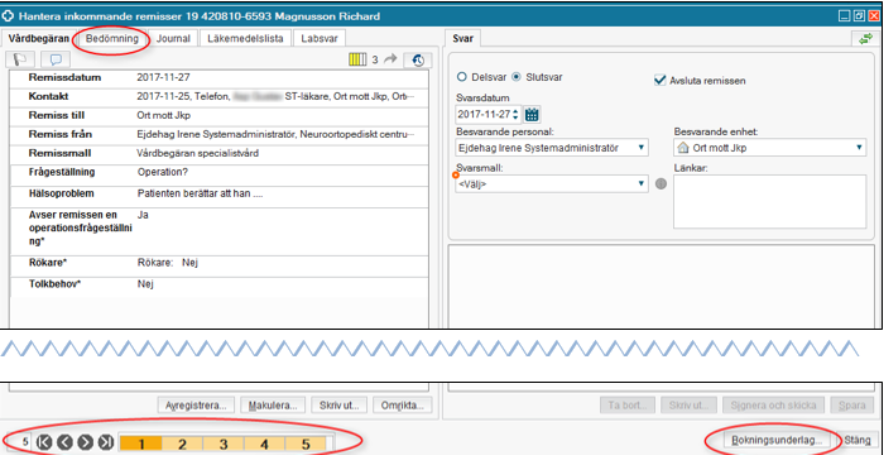Click the Makulera button
Viewport: 886px width, 455px height.
(x=274, y=406)
